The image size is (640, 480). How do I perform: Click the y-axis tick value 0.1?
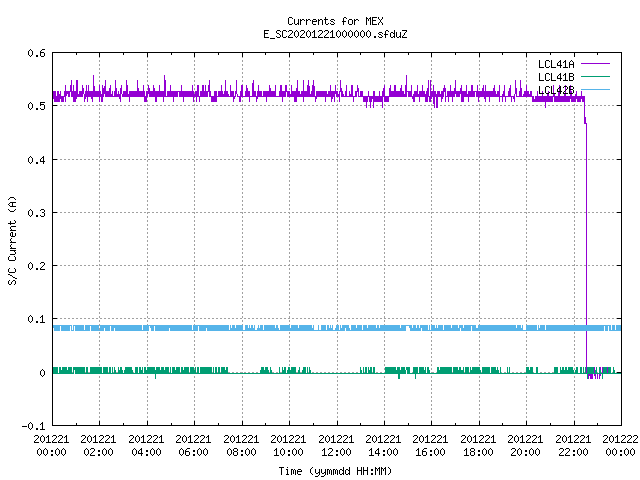(x=36, y=319)
